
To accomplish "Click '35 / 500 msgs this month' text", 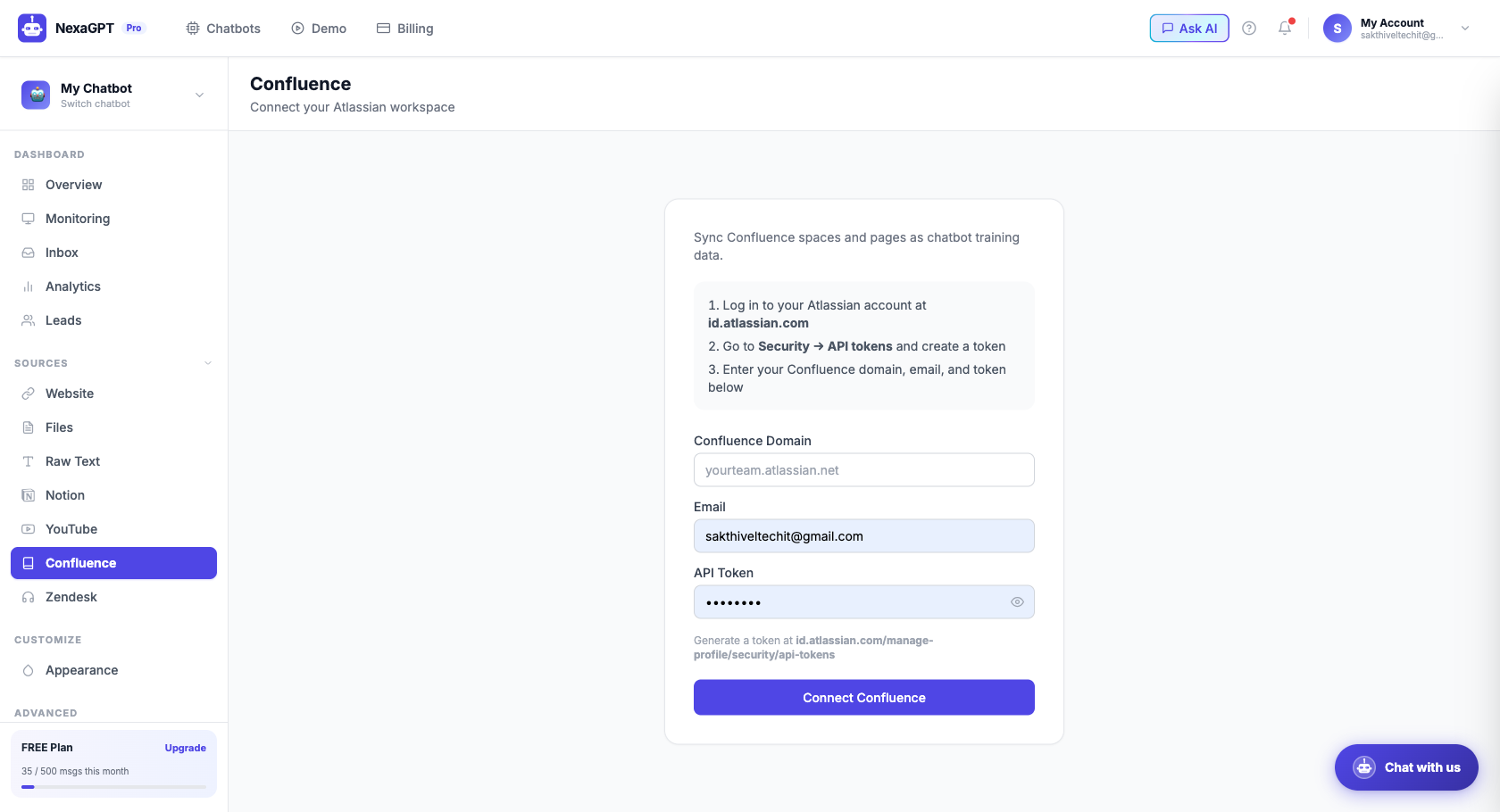I will click(x=75, y=771).
